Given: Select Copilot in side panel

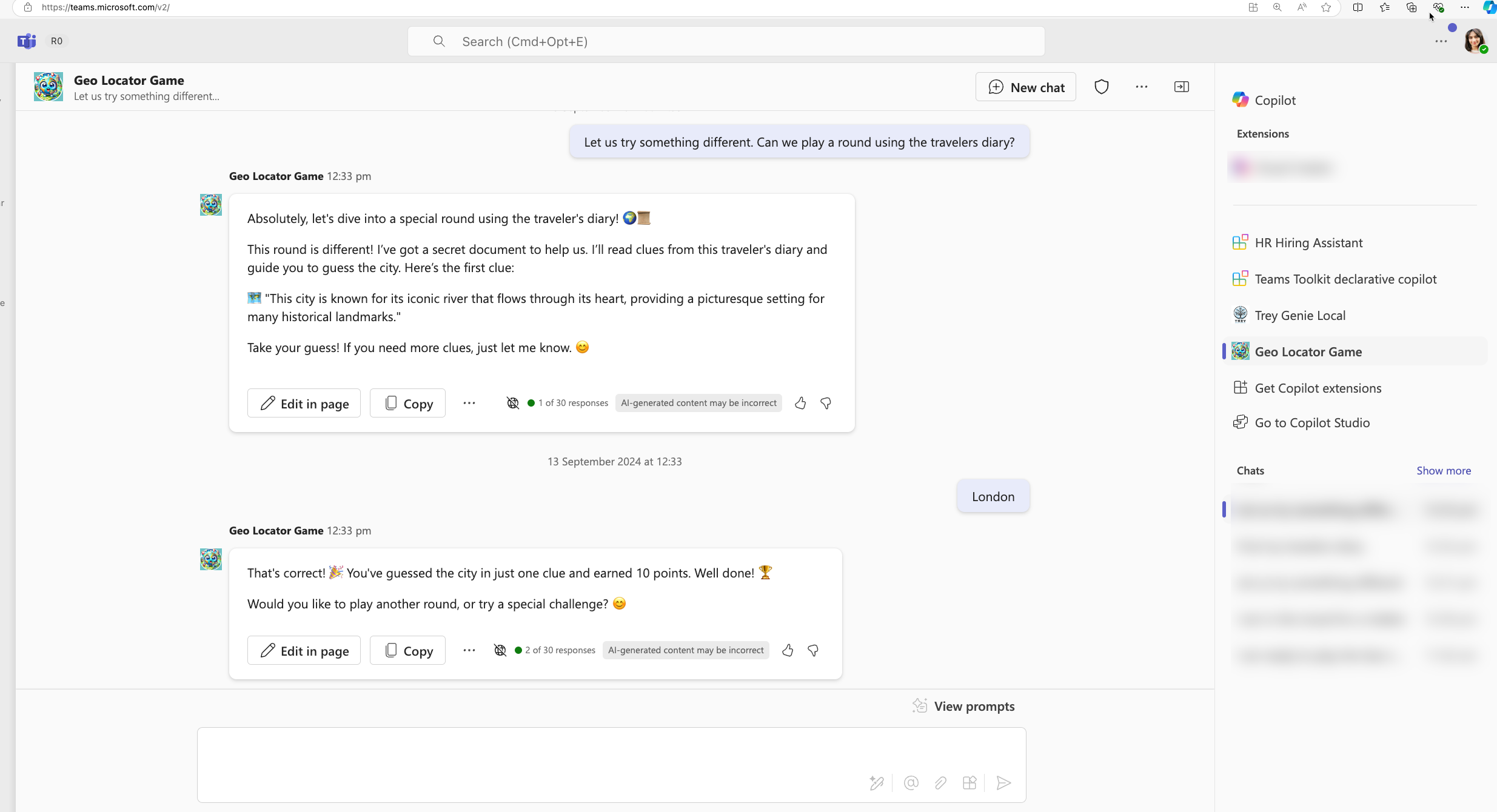Looking at the screenshot, I should [1264, 100].
